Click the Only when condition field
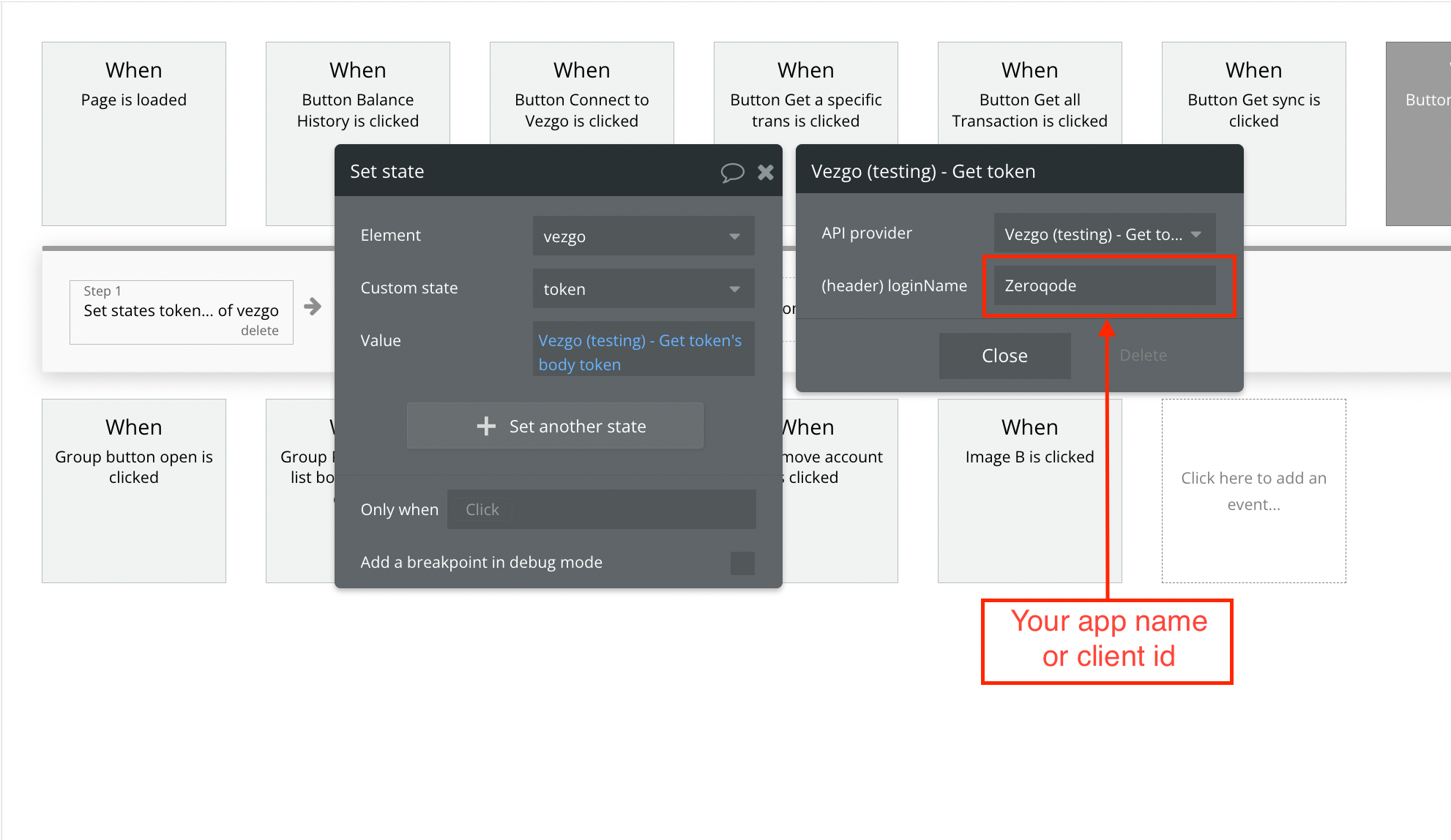 coord(602,510)
